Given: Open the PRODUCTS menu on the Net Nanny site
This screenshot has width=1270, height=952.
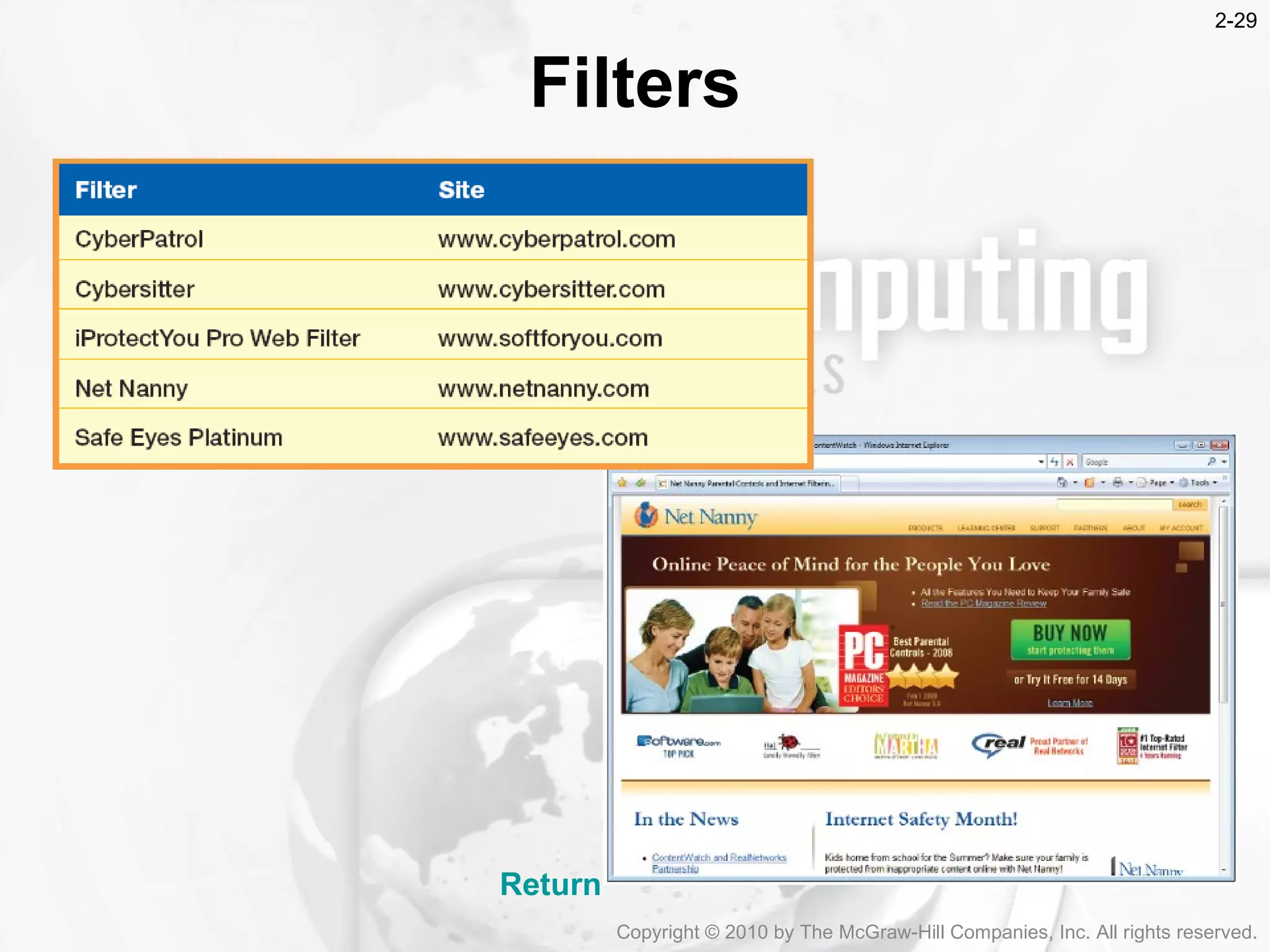Looking at the screenshot, I should 925,528.
